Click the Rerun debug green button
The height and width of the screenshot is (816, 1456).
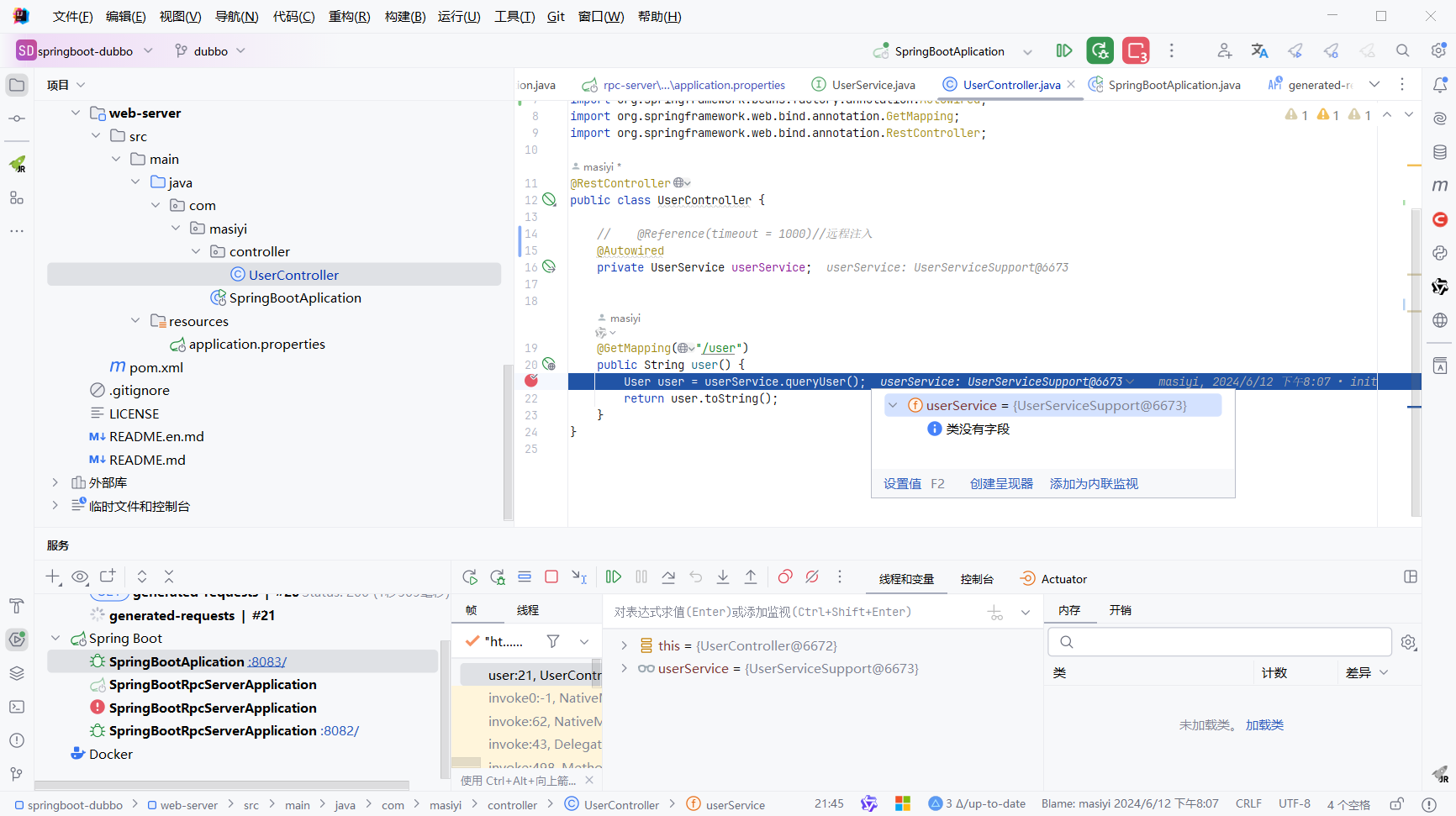tap(1100, 51)
